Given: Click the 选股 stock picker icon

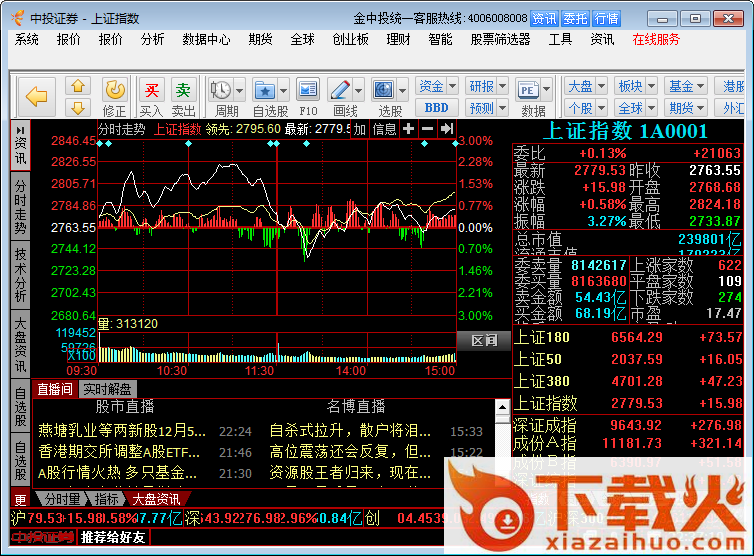Looking at the screenshot, I should coord(384,90).
